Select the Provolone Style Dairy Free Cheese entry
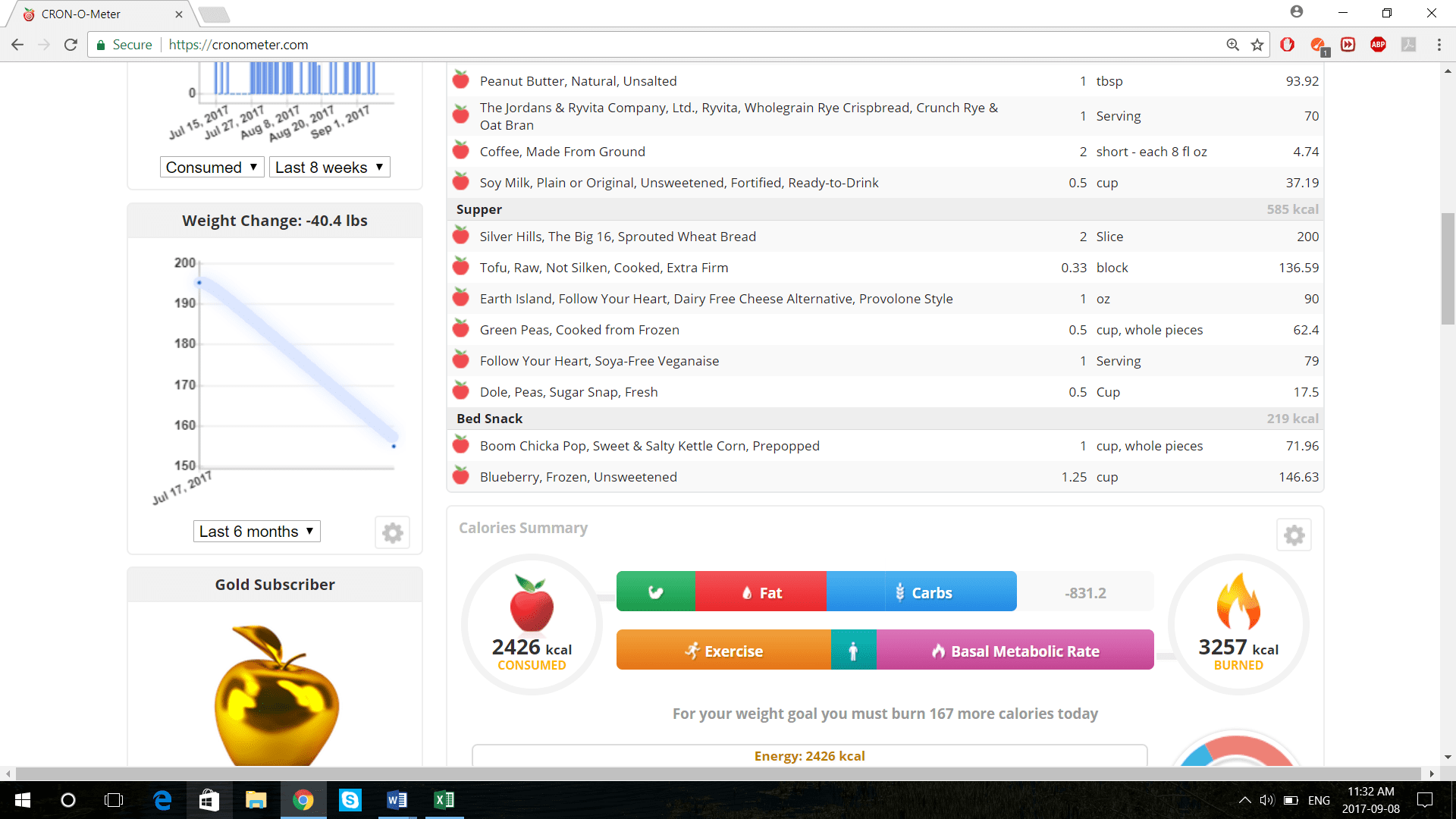The width and height of the screenshot is (1456, 819). point(886,299)
